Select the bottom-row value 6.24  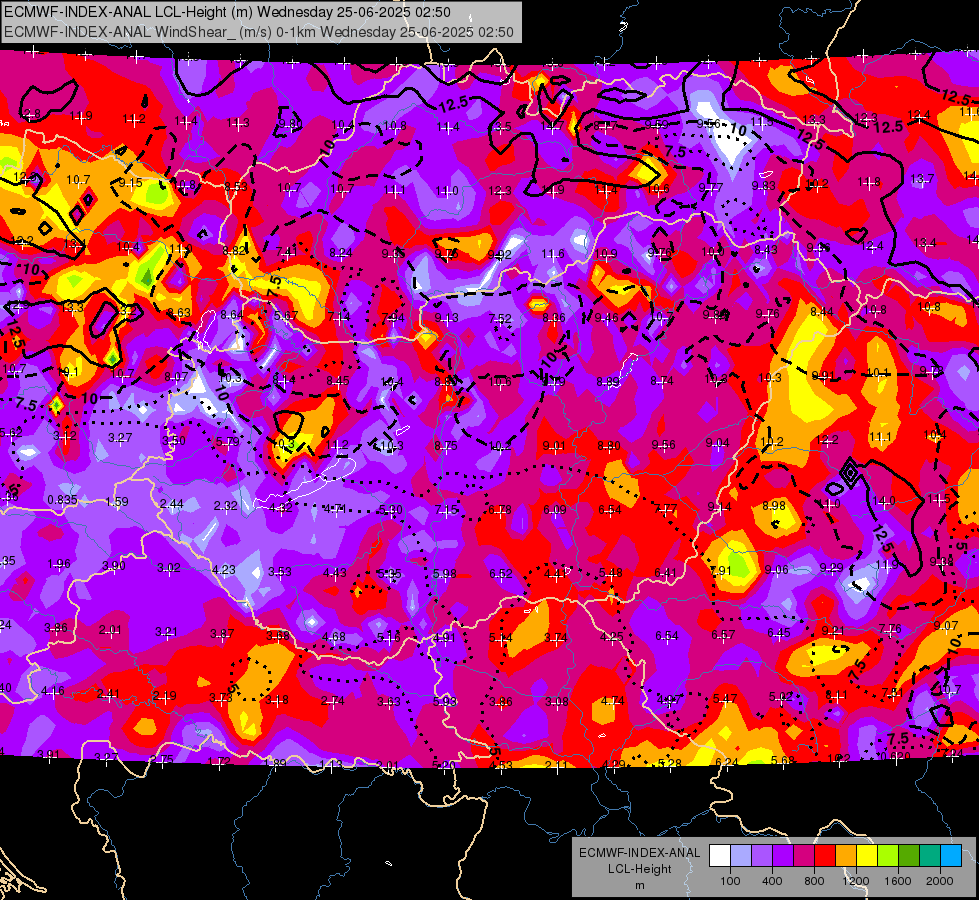click(726, 762)
